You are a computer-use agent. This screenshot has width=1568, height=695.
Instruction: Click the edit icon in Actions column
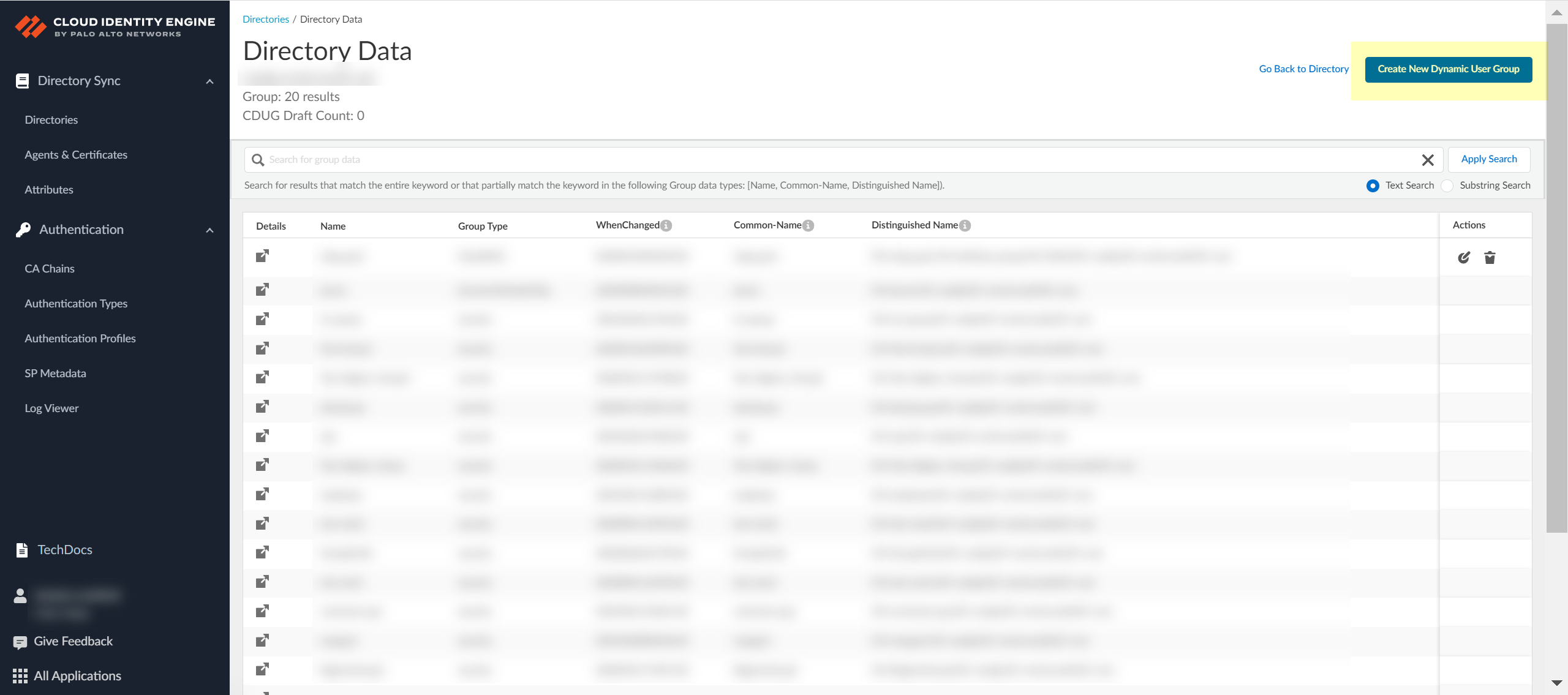pos(1464,258)
